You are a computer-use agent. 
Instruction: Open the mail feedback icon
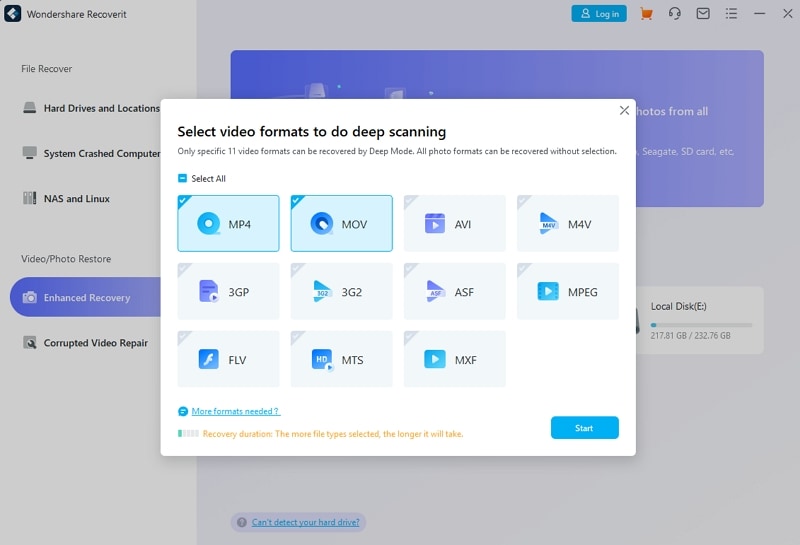pyautogui.click(x=703, y=14)
